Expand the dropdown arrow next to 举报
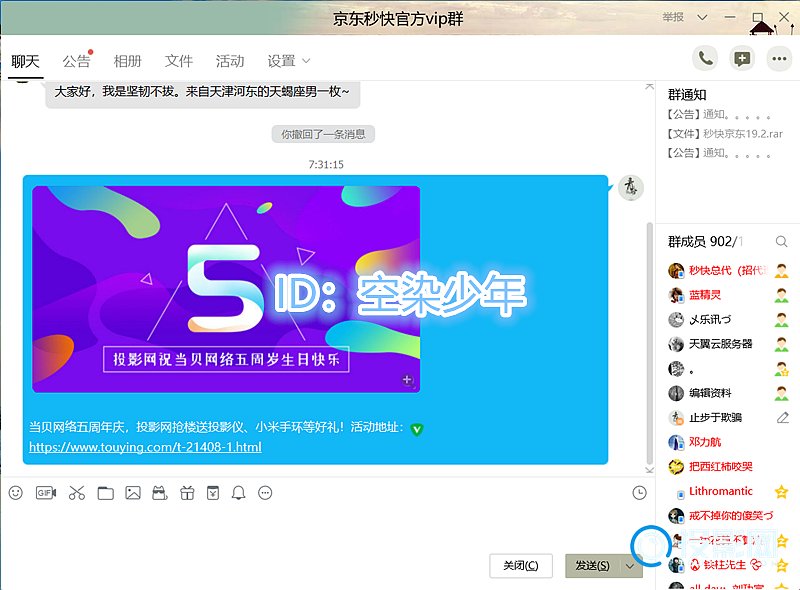 click(x=703, y=17)
